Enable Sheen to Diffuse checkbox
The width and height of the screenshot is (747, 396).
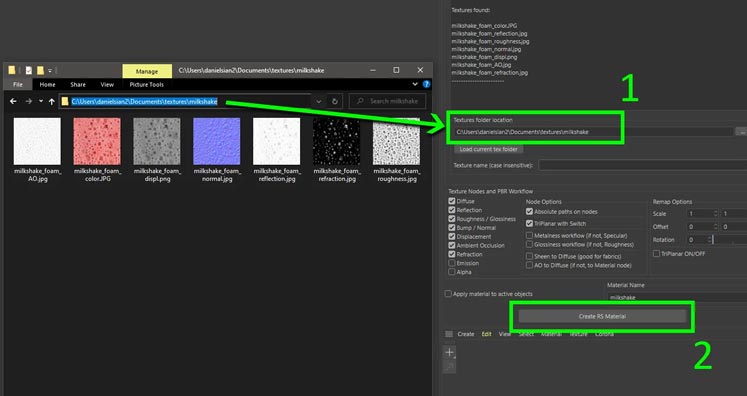coord(529,256)
